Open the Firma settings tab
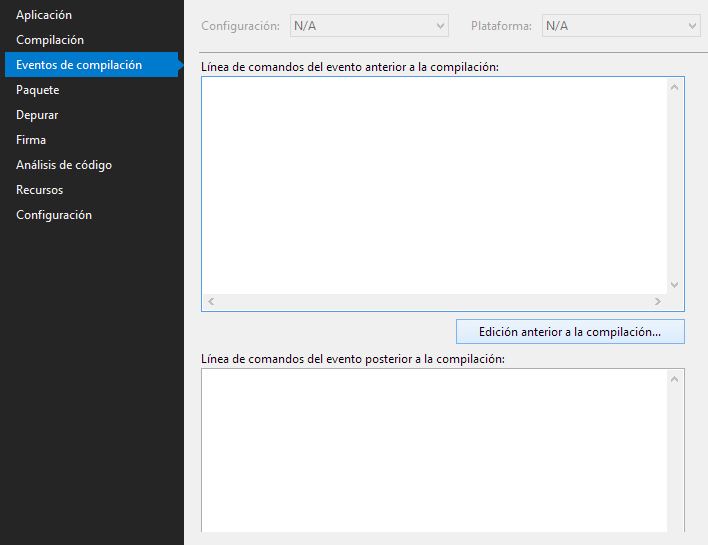The height and width of the screenshot is (545, 708). tap(31, 140)
